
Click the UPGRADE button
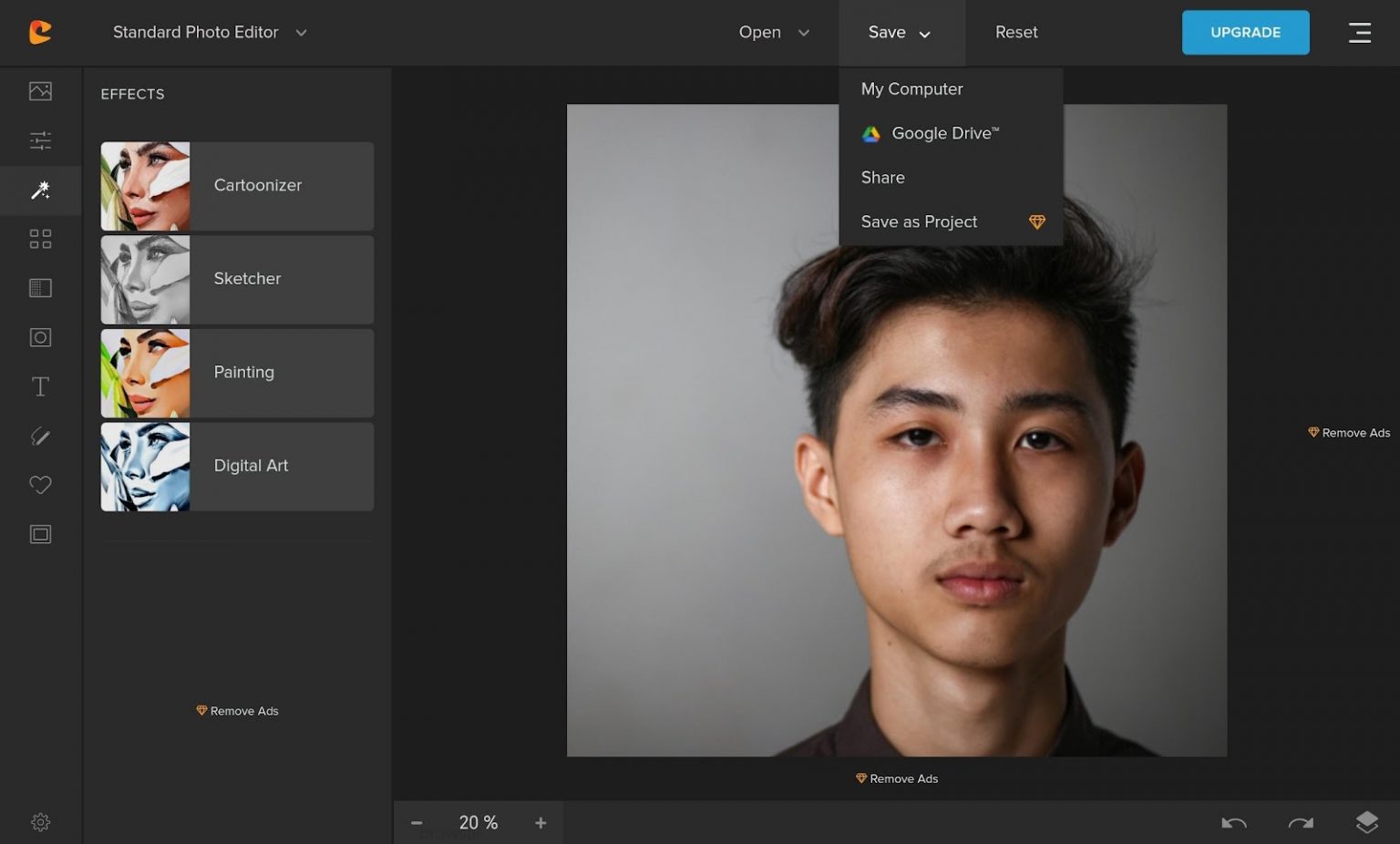pos(1245,33)
